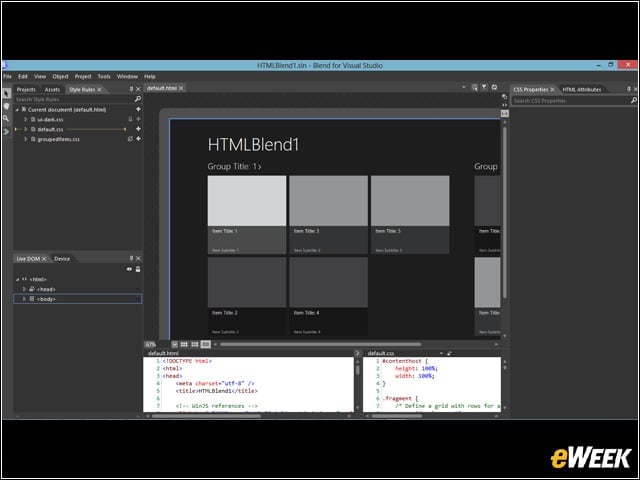
Task: Switch to the Projects tab
Action: point(26,89)
